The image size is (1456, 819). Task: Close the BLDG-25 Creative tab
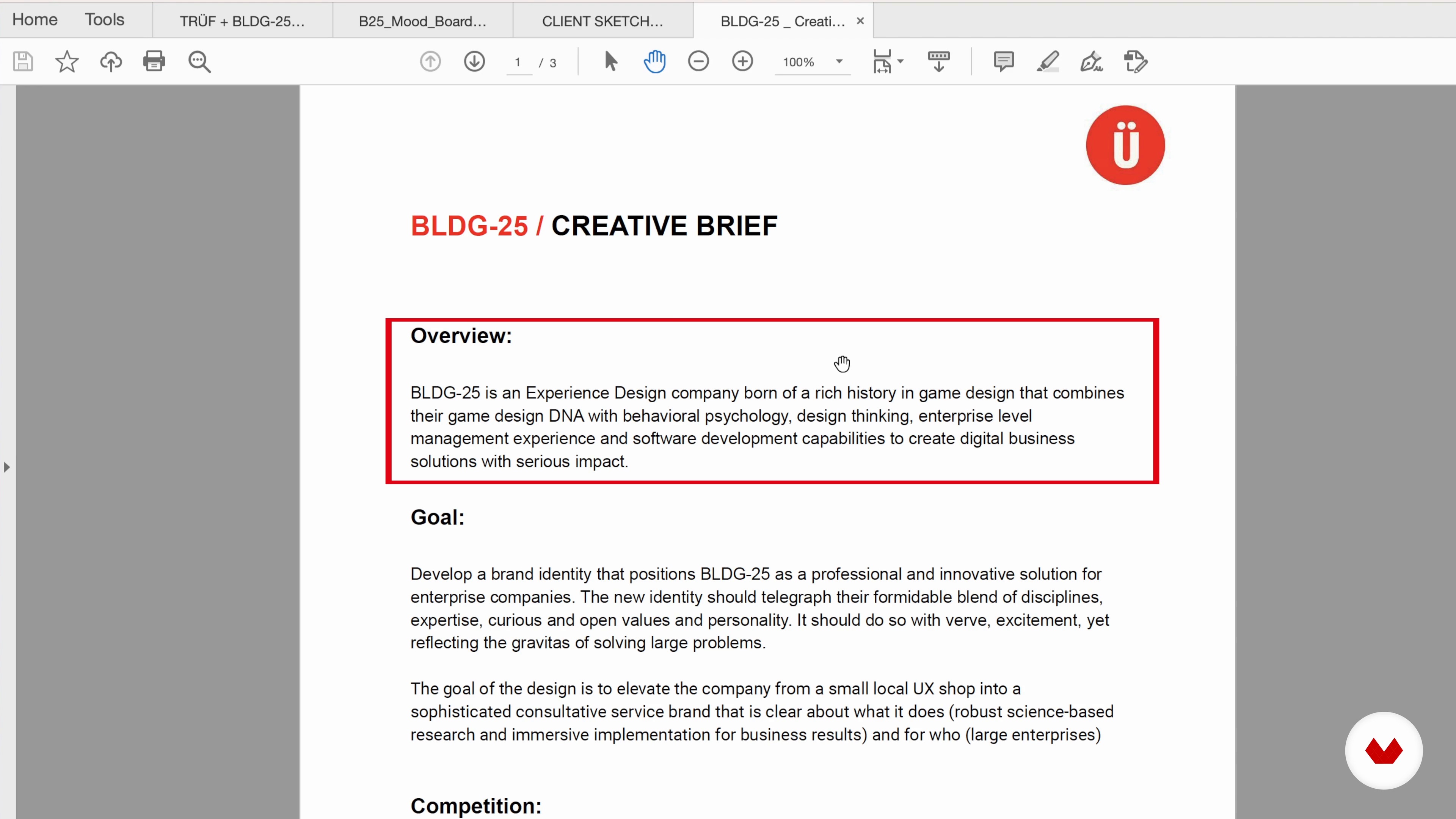(x=860, y=21)
